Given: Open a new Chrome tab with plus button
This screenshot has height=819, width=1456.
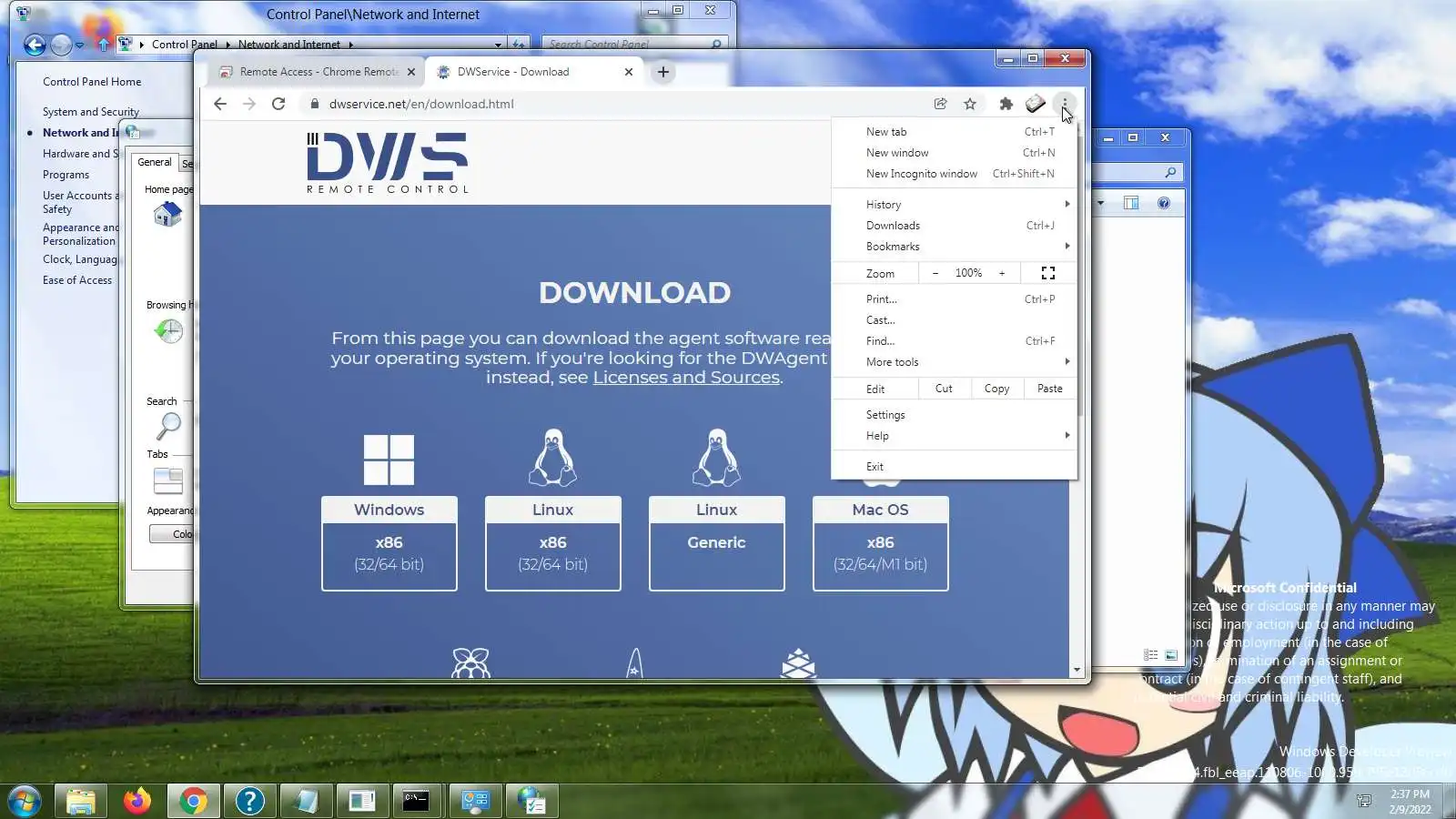Looking at the screenshot, I should point(663,72).
